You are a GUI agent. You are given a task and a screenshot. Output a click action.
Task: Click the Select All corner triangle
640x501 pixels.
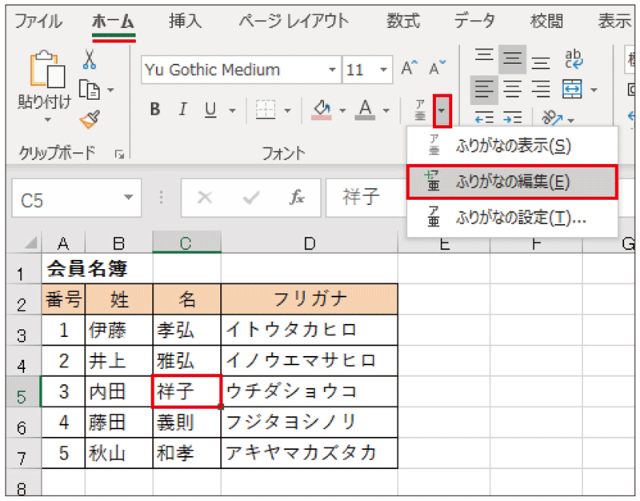(x=29, y=243)
